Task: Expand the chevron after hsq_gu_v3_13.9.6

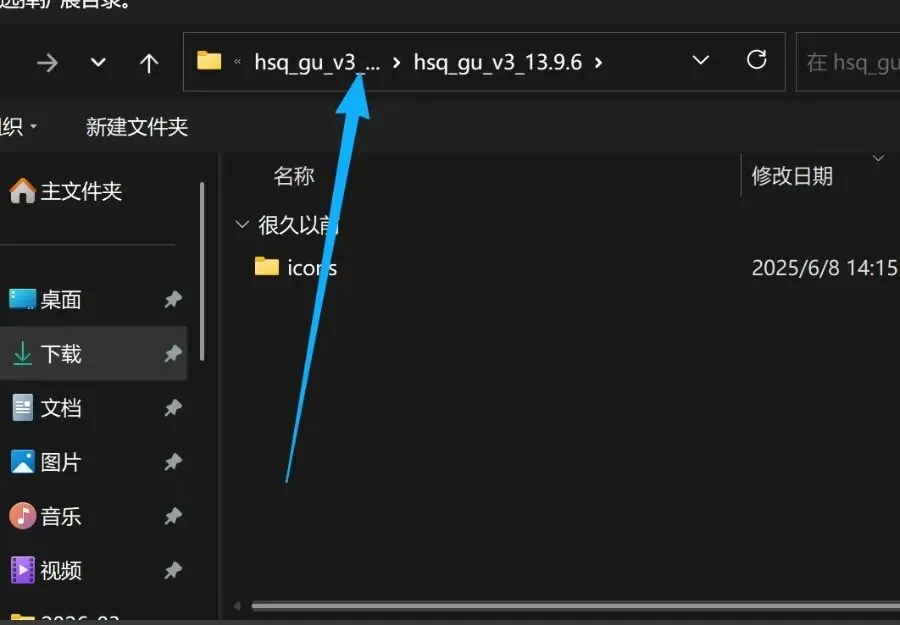Action: click(599, 62)
